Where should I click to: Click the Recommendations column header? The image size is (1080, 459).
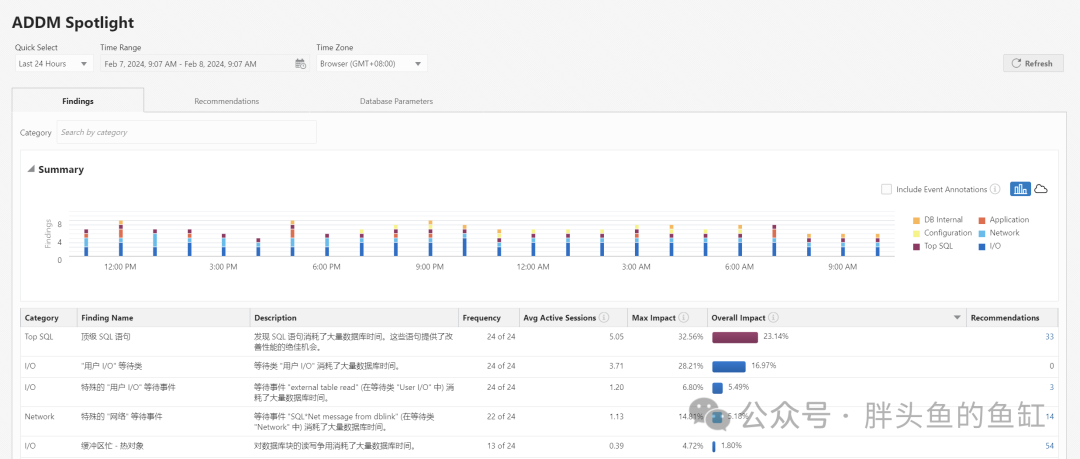(x=1012, y=318)
